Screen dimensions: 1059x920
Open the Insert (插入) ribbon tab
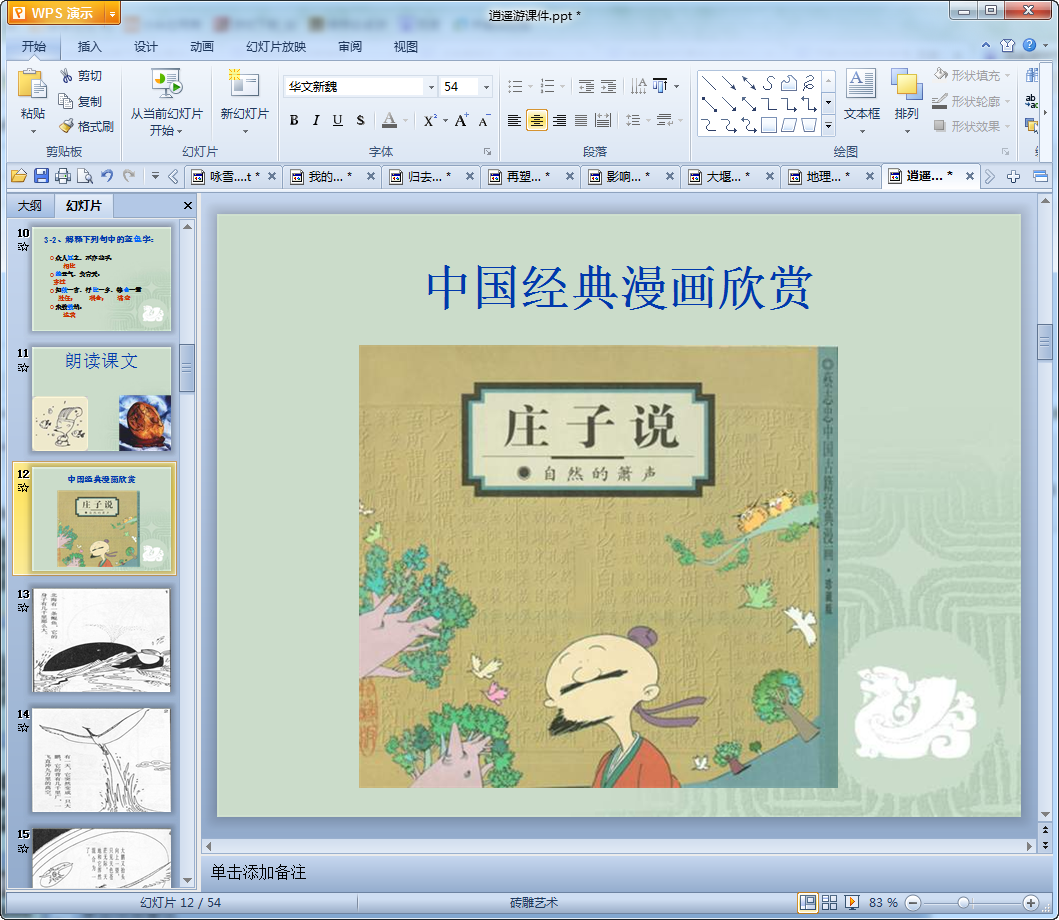[89, 47]
